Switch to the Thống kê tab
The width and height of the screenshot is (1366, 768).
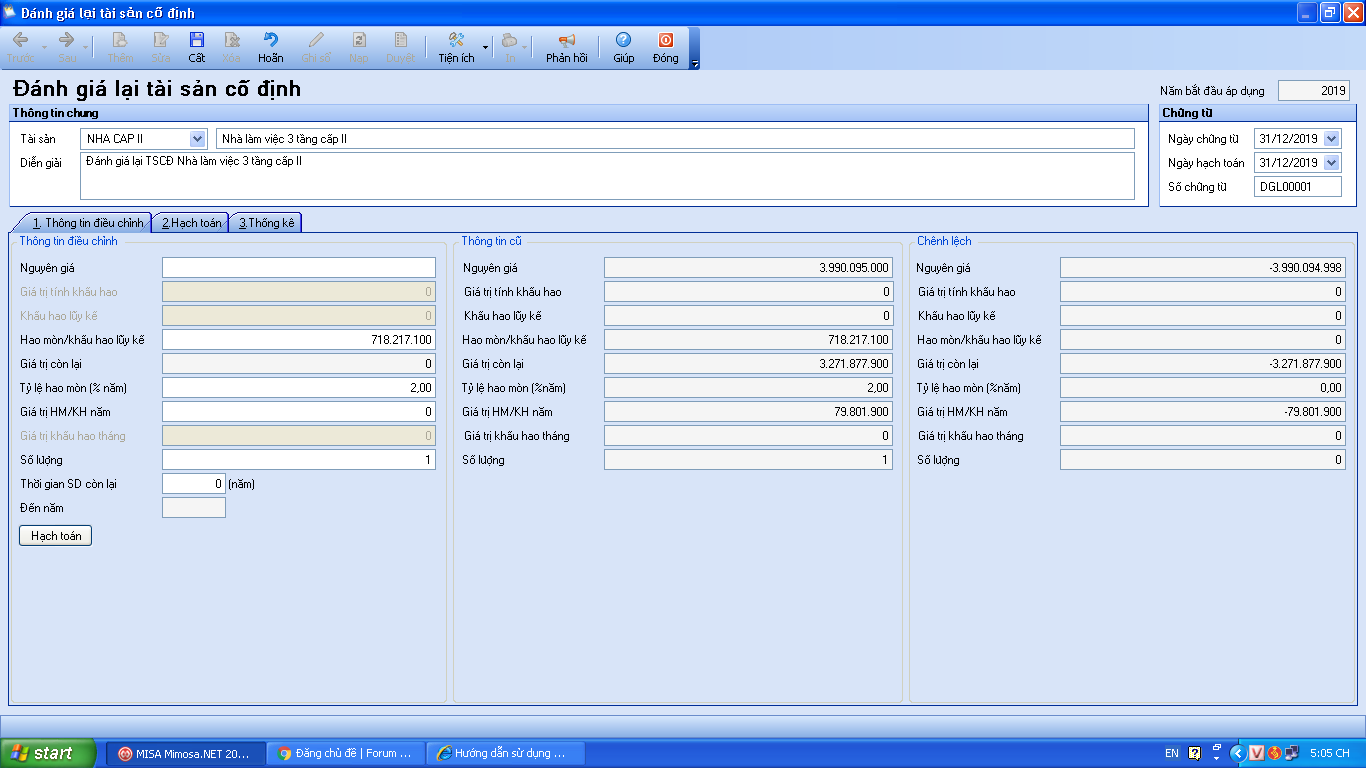[x=266, y=223]
